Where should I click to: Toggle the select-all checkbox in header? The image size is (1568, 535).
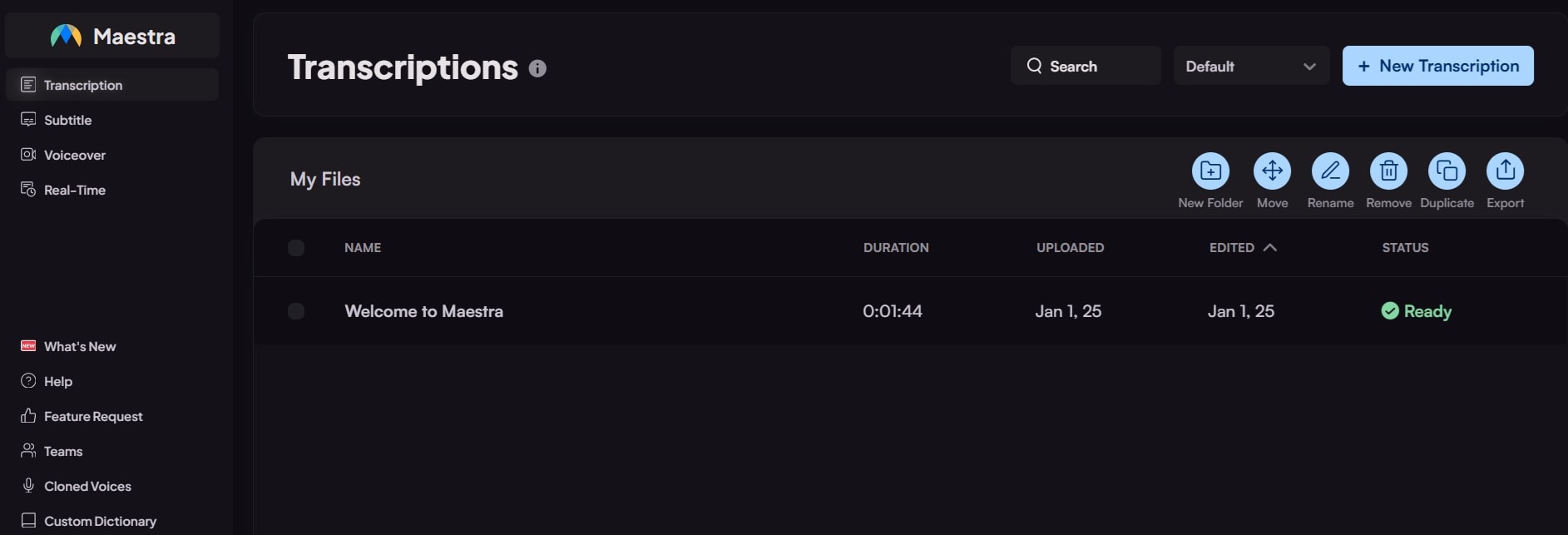point(296,248)
